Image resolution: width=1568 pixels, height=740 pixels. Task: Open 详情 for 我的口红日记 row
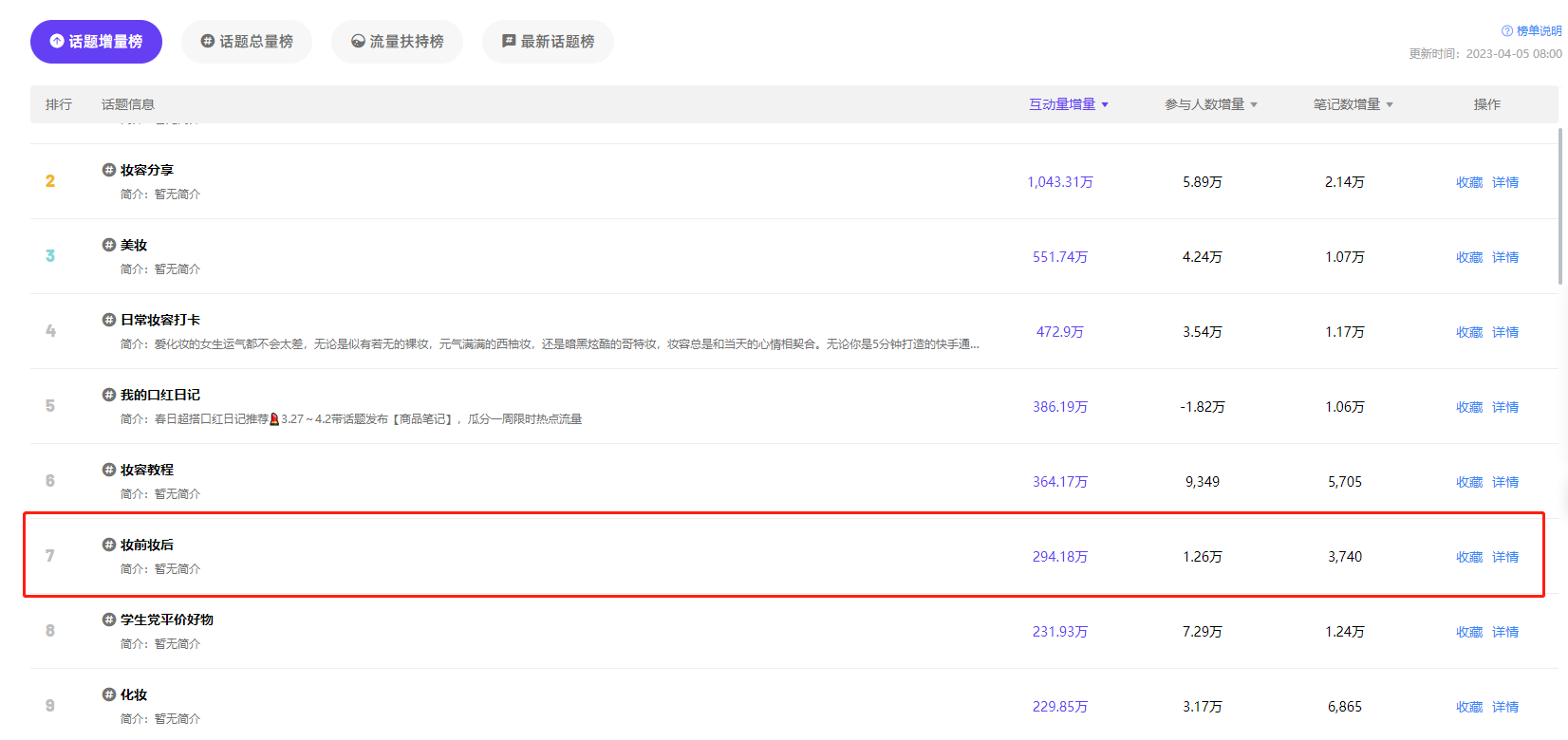(x=1505, y=407)
